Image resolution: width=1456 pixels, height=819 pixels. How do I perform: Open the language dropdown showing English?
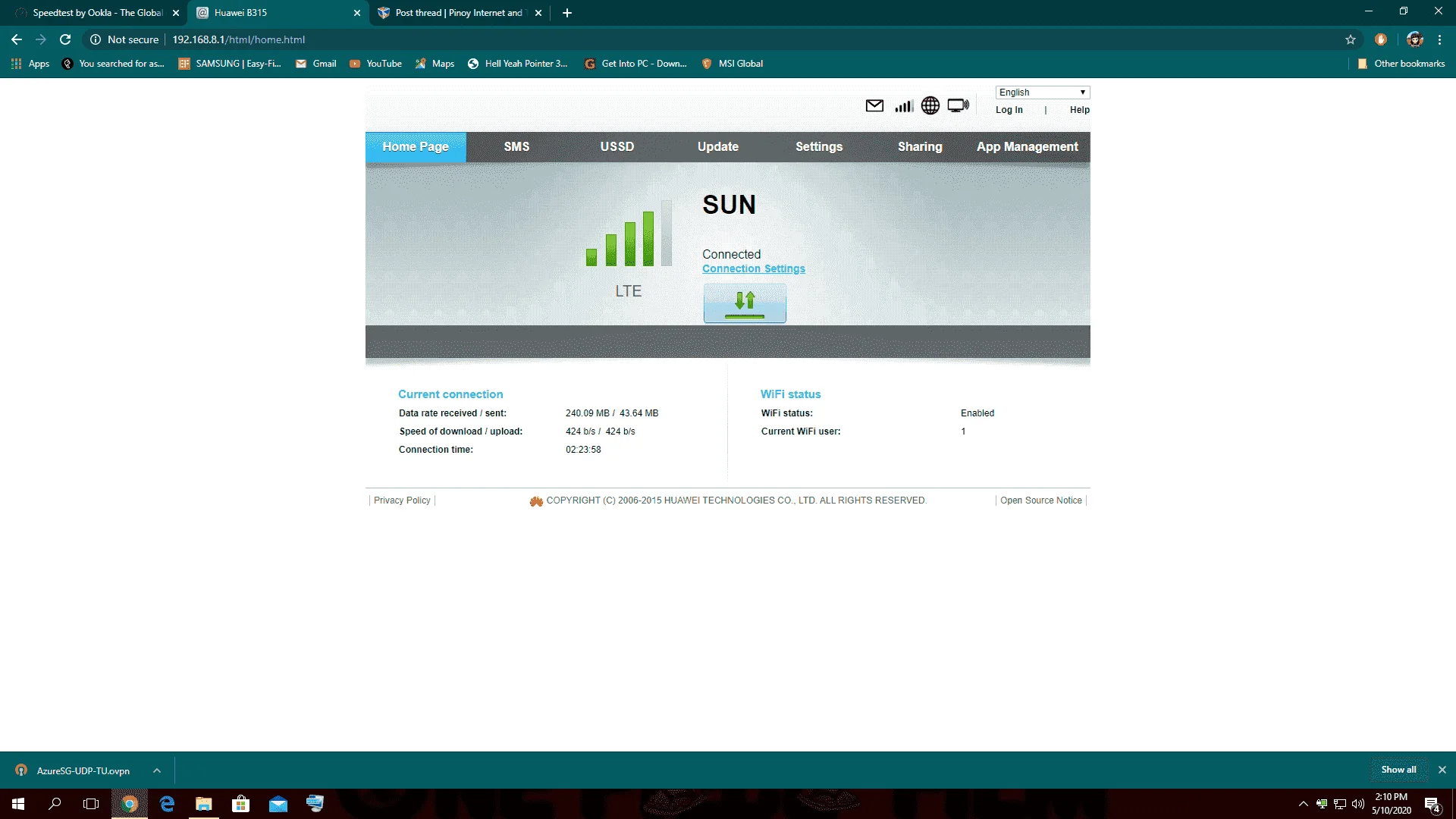tap(1043, 93)
